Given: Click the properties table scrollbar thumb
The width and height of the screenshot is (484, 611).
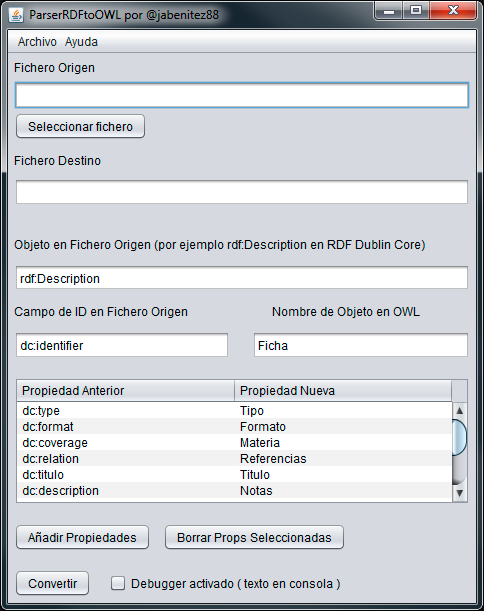Looking at the screenshot, I should click(459, 437).
